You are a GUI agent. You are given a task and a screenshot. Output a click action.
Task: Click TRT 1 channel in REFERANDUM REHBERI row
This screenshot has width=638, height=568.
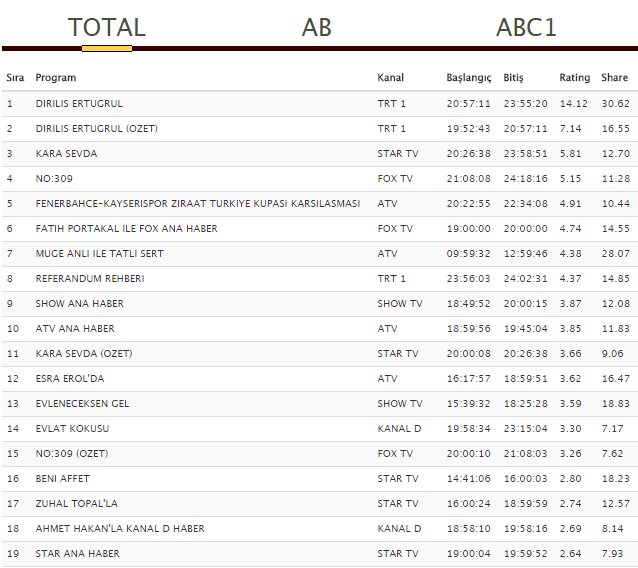391,279
